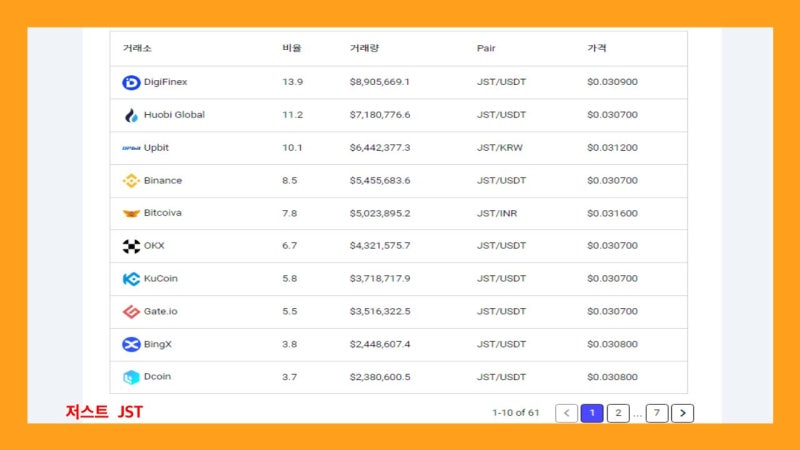This screenshot has height=450, width=800.
Task: Open the OKX exchange name
Action: (154, 245)
